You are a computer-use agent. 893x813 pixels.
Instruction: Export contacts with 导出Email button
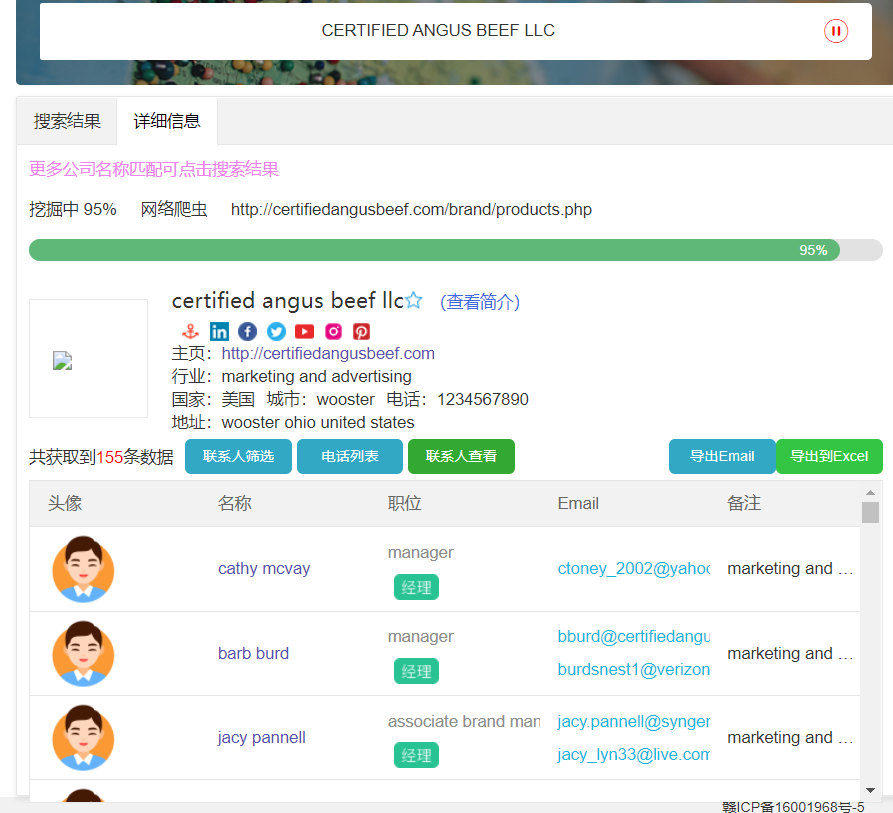pos(722,456)
